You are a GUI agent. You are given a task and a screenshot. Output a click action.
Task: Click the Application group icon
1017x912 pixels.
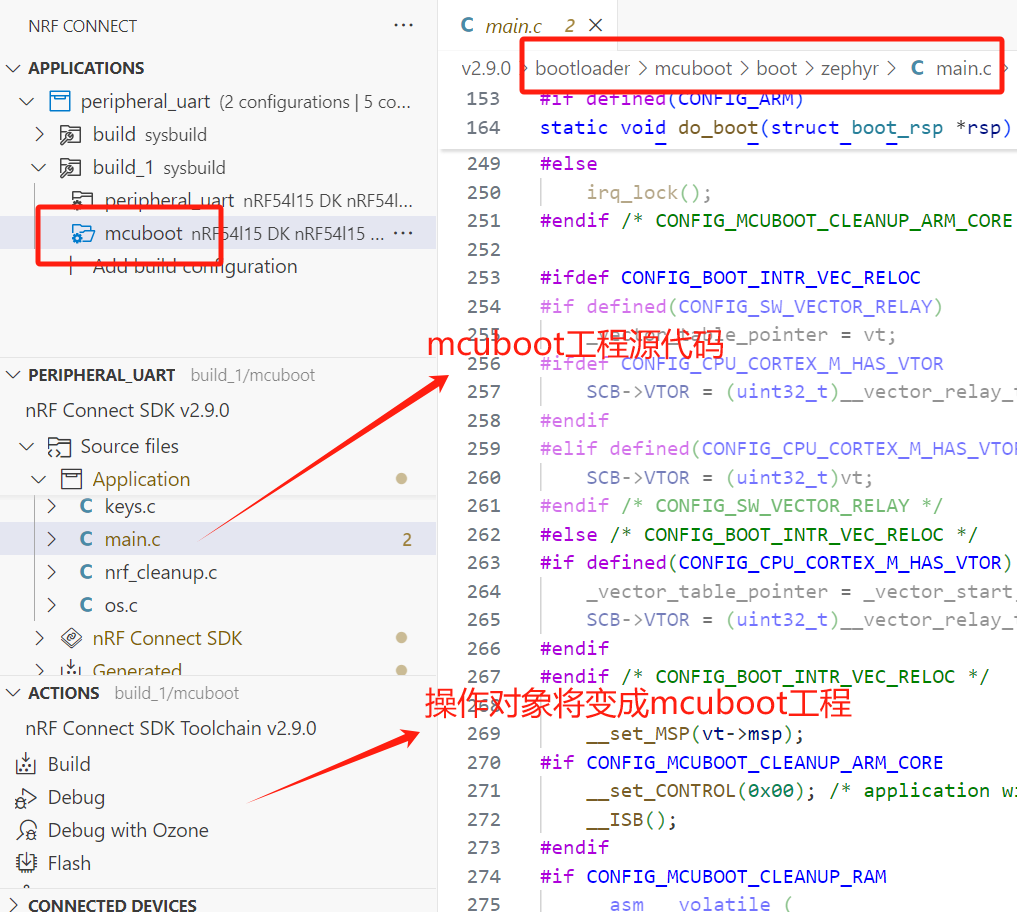[71, 479]
